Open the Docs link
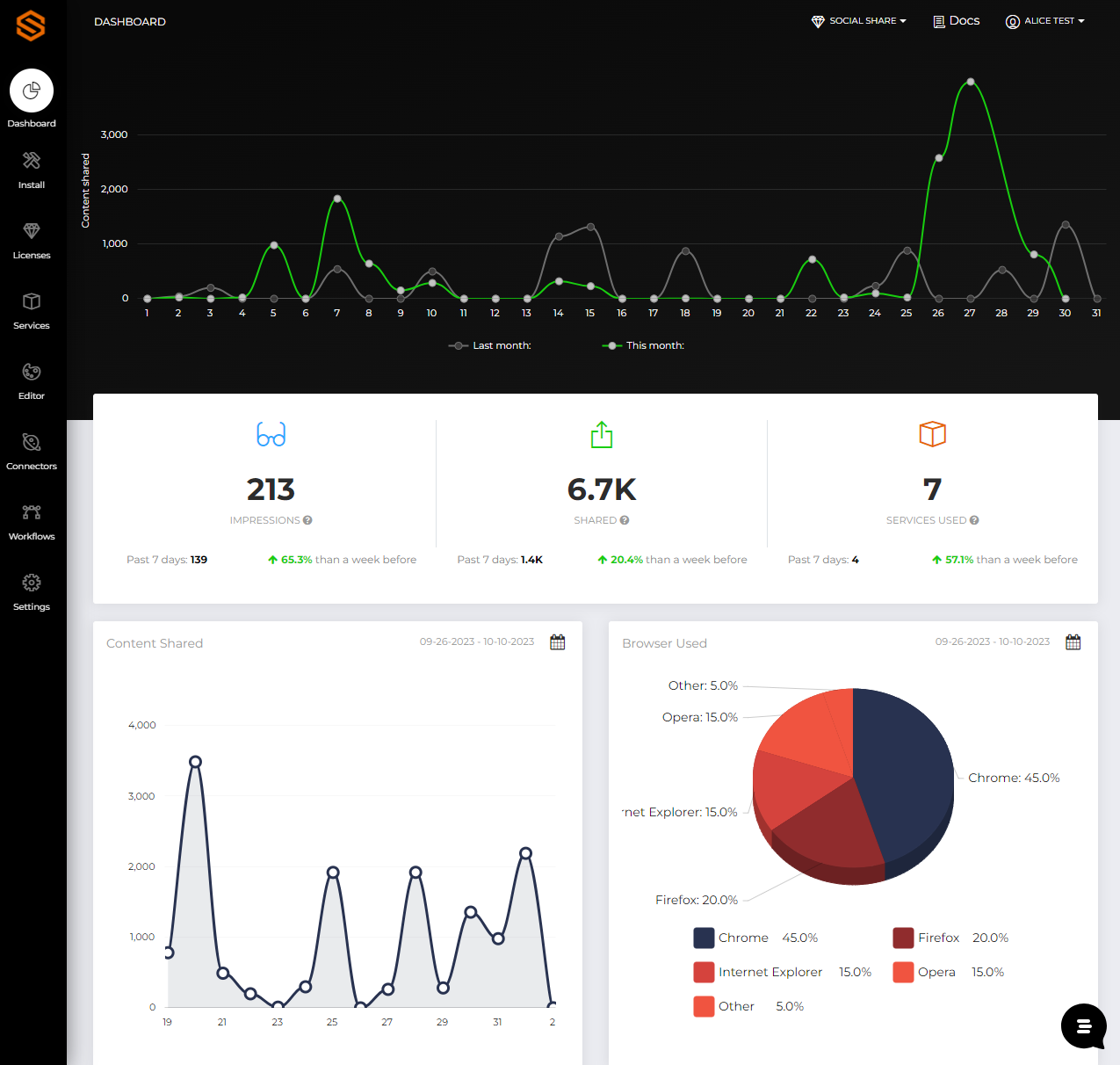This screenshot has height=1065, width=1120. pos(957,21)
